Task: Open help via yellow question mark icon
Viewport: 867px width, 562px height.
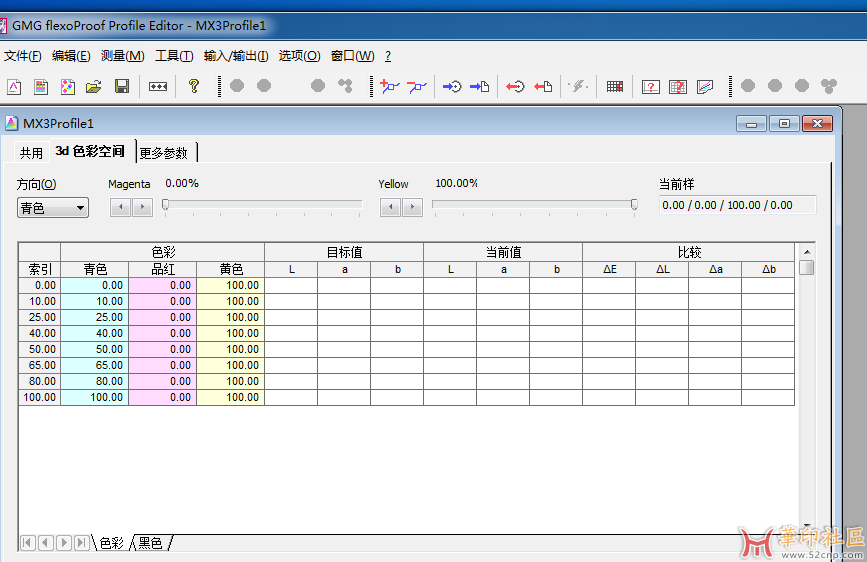Action: click(194, 86)
